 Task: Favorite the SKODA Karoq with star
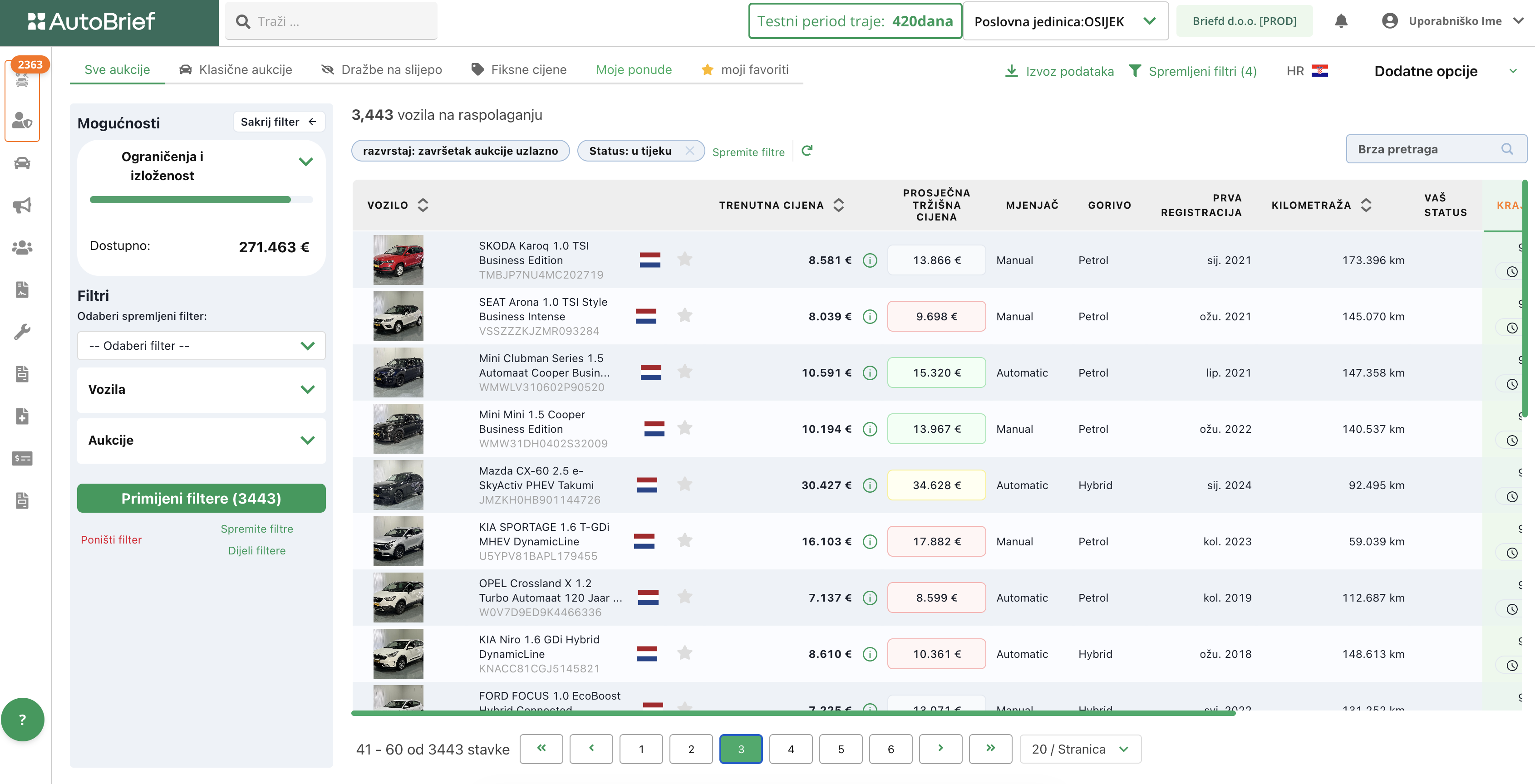[x=685, y=259]
